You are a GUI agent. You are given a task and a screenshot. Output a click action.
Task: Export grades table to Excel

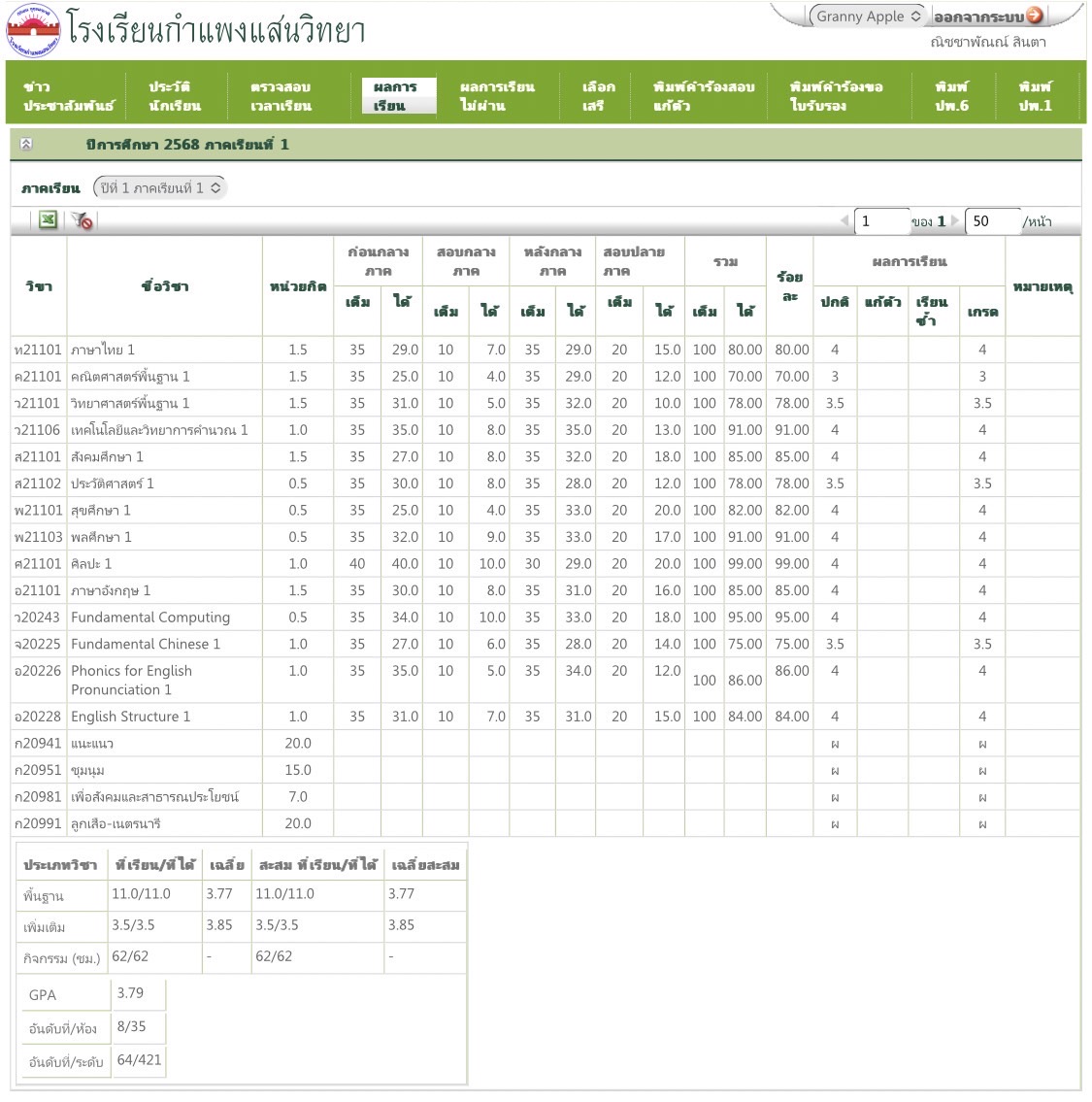tap(48, 220)
